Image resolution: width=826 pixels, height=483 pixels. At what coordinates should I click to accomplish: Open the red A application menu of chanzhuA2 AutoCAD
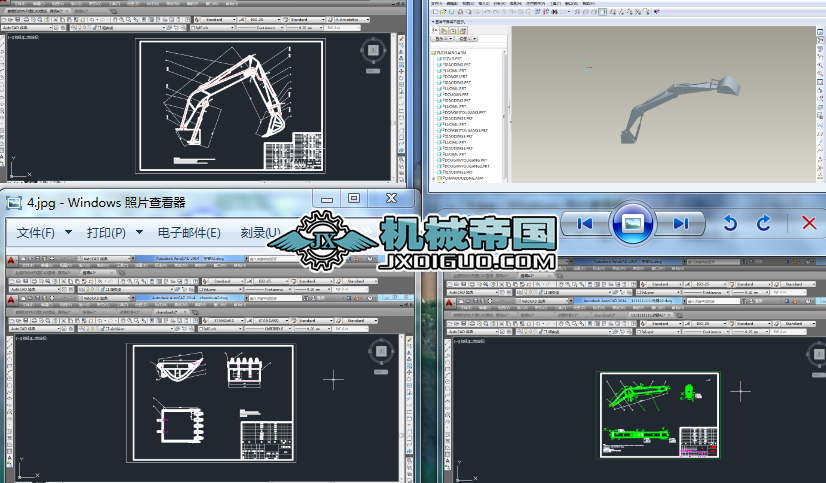[12, 300]
